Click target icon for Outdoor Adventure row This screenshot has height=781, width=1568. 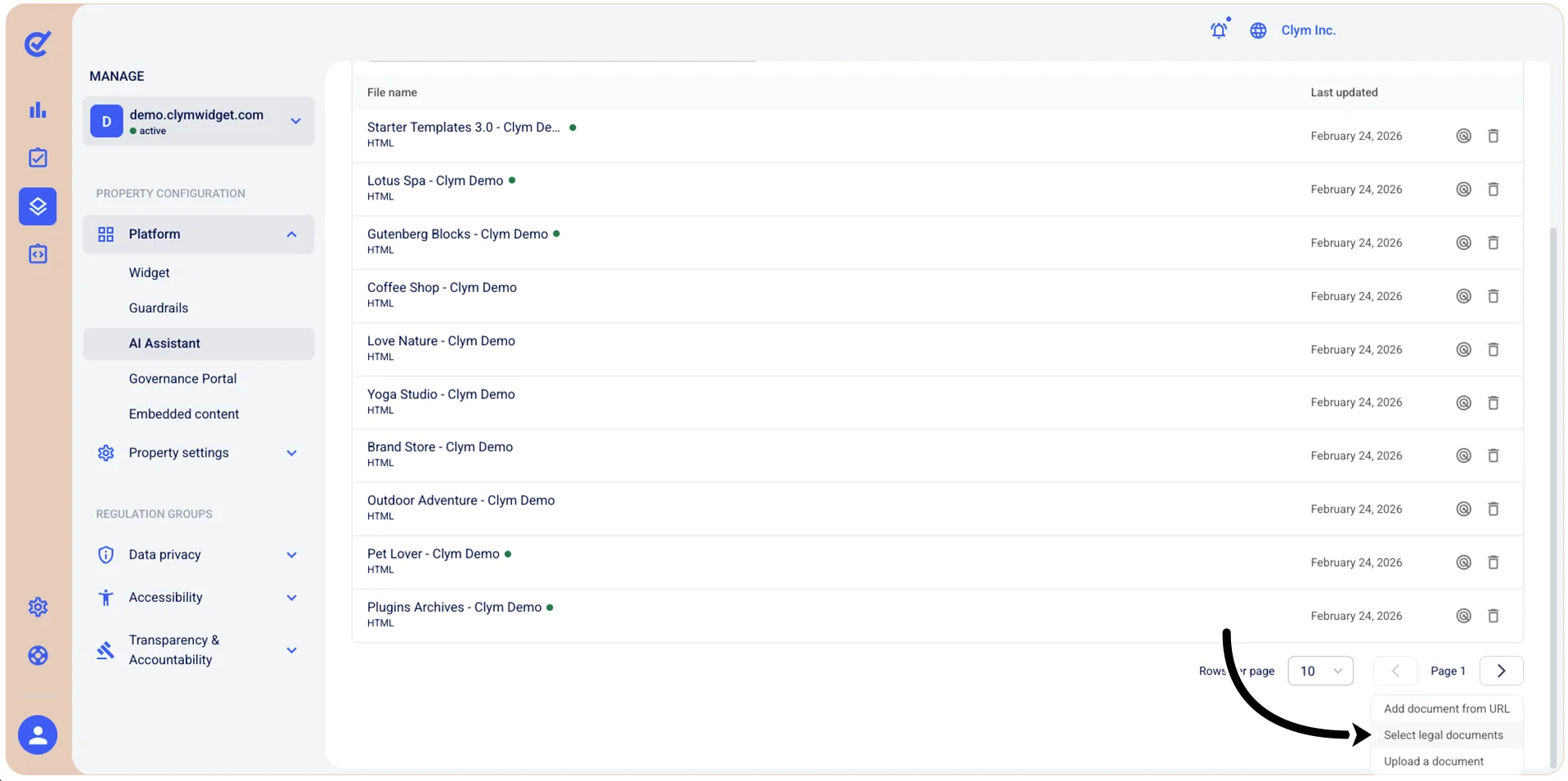pyautogui.click(x=1463, y=509)
